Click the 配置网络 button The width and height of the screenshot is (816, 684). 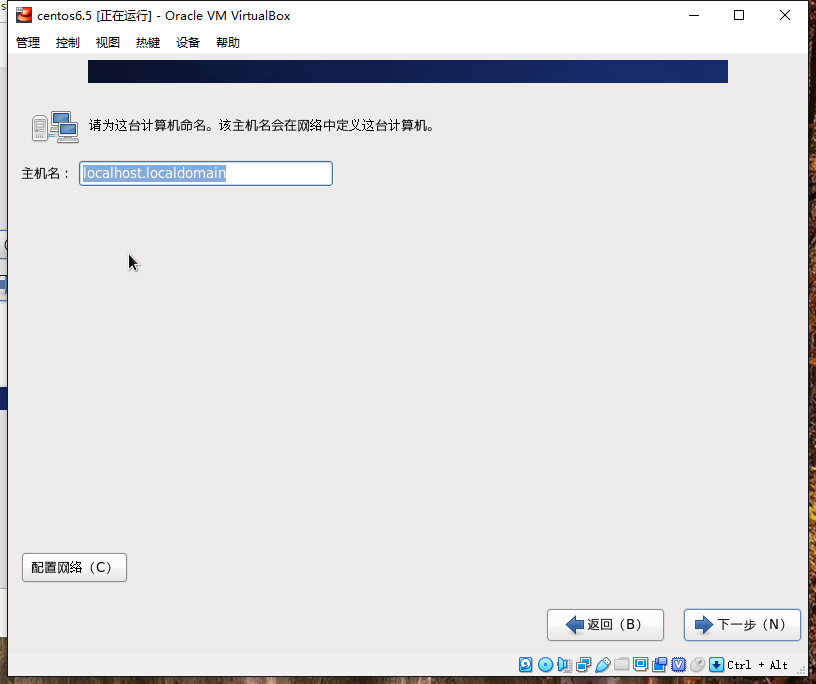[x=74, y=566]
